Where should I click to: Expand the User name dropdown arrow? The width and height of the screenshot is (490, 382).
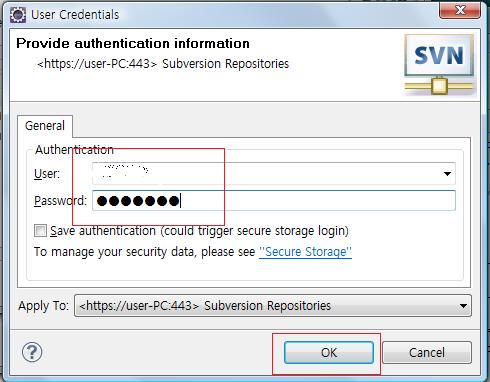(x=447, y=174)
